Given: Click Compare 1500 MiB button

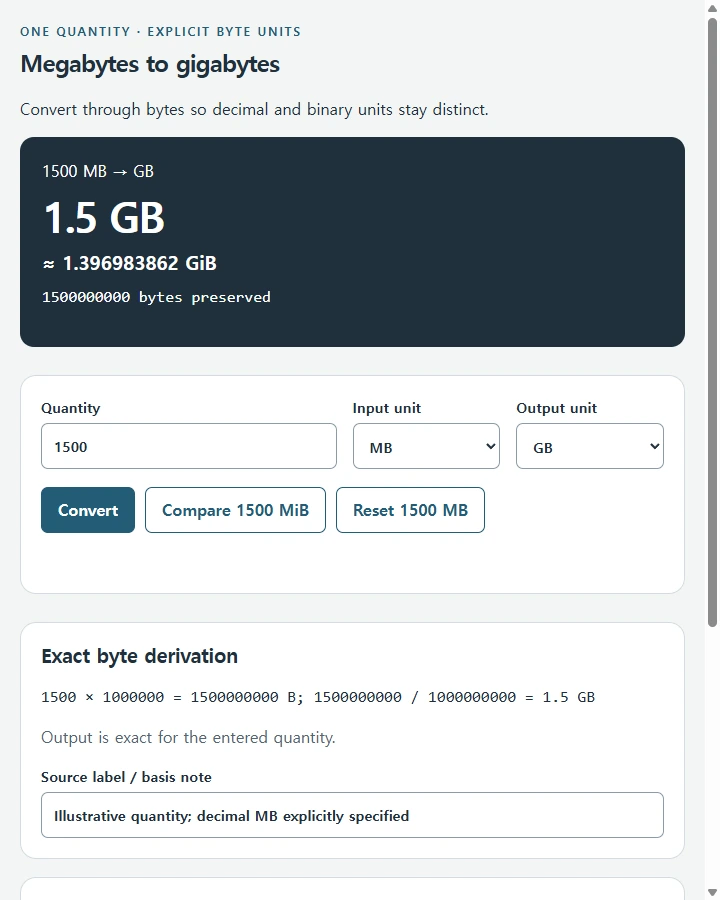Looking at the screenshot, I should pyautogui.click(x=235, y=510).
